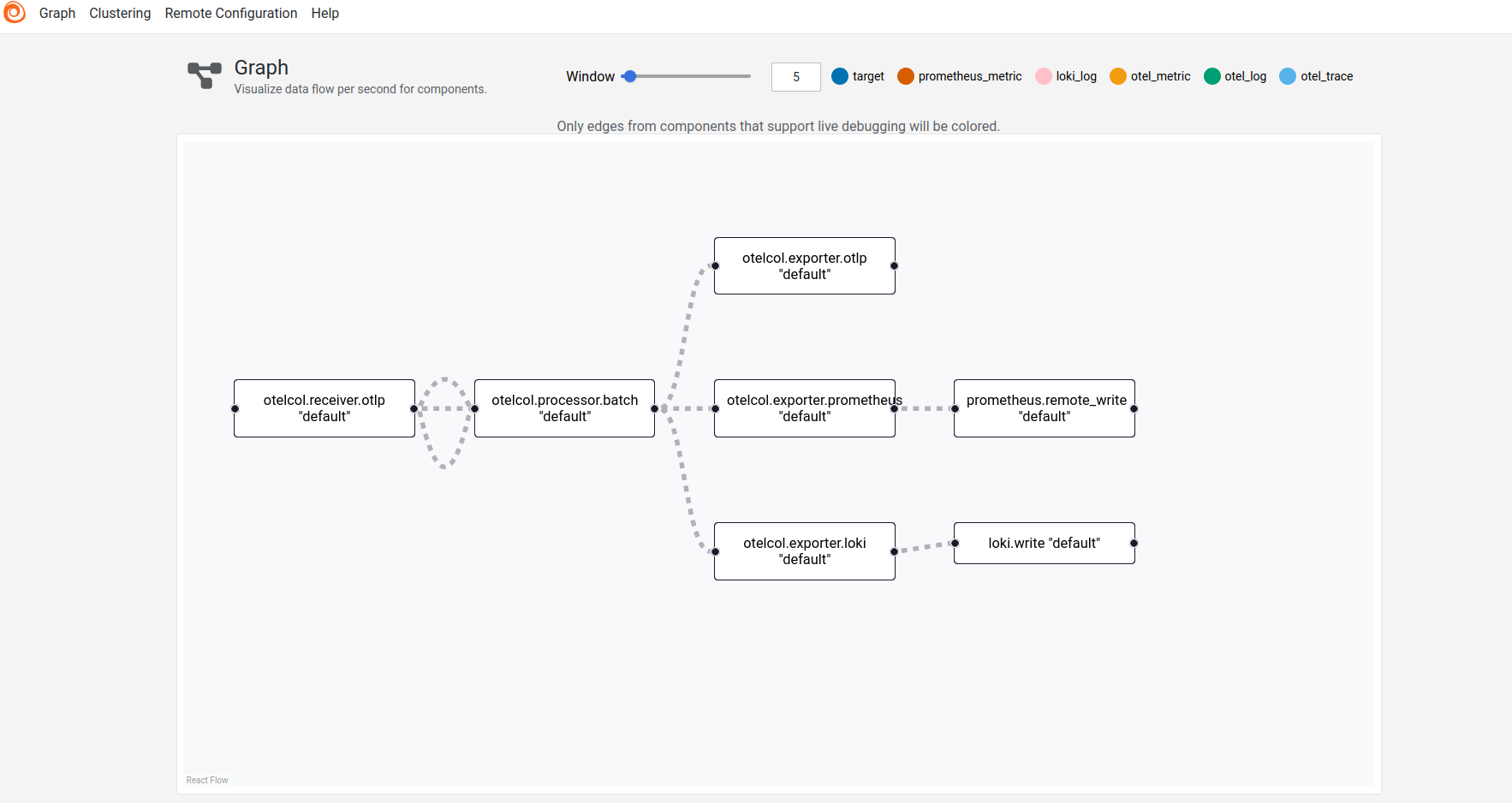The width and height of the screenshot is (1512, 803).
Task: Open the Graph menu item
Action: coord(57,14)
